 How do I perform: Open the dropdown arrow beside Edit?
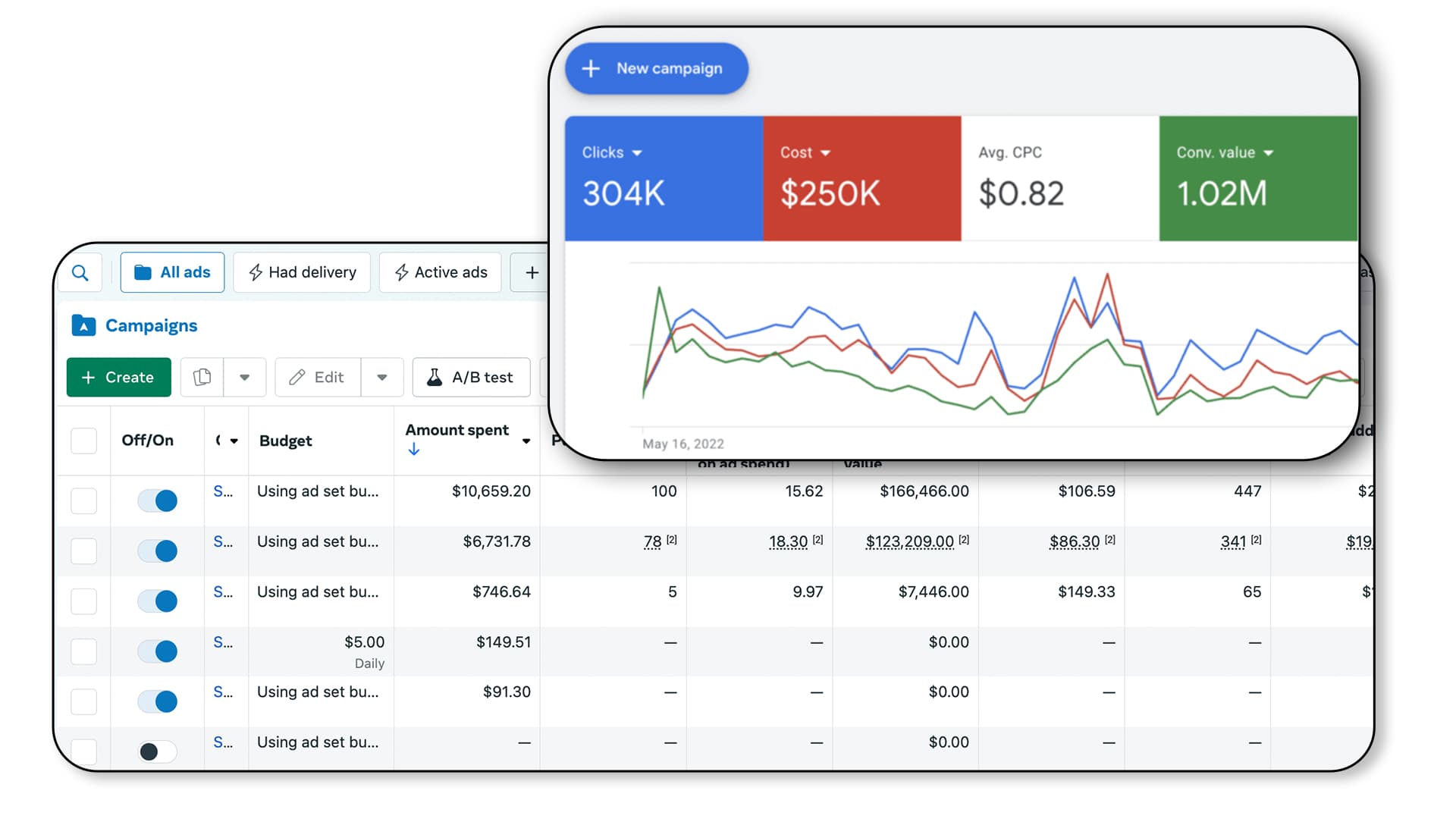click(x=382, y=377)
